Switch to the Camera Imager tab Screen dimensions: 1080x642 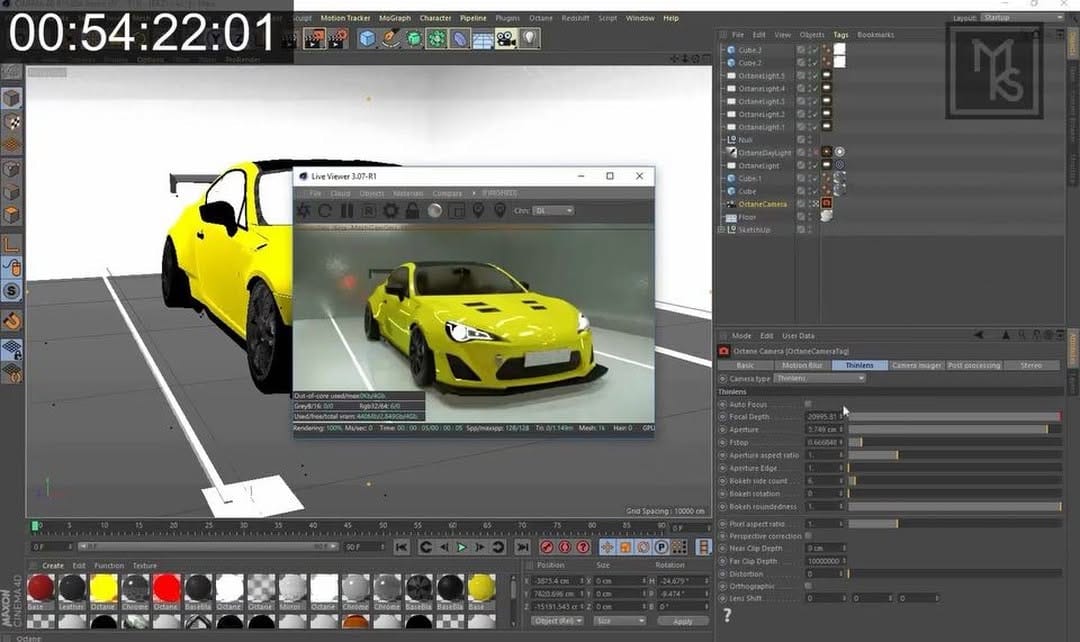[x=917, y=365]
